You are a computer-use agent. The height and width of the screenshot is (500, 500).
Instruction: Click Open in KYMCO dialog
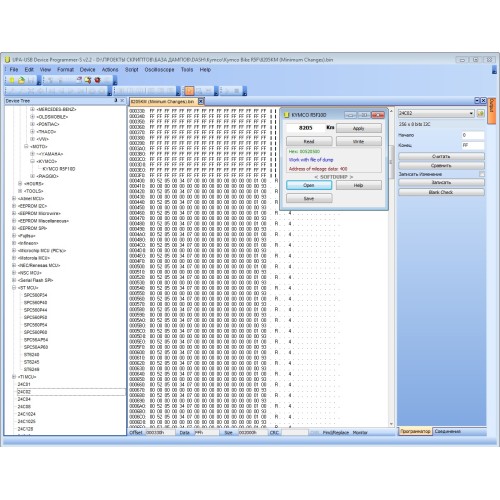tap(309, 185)
